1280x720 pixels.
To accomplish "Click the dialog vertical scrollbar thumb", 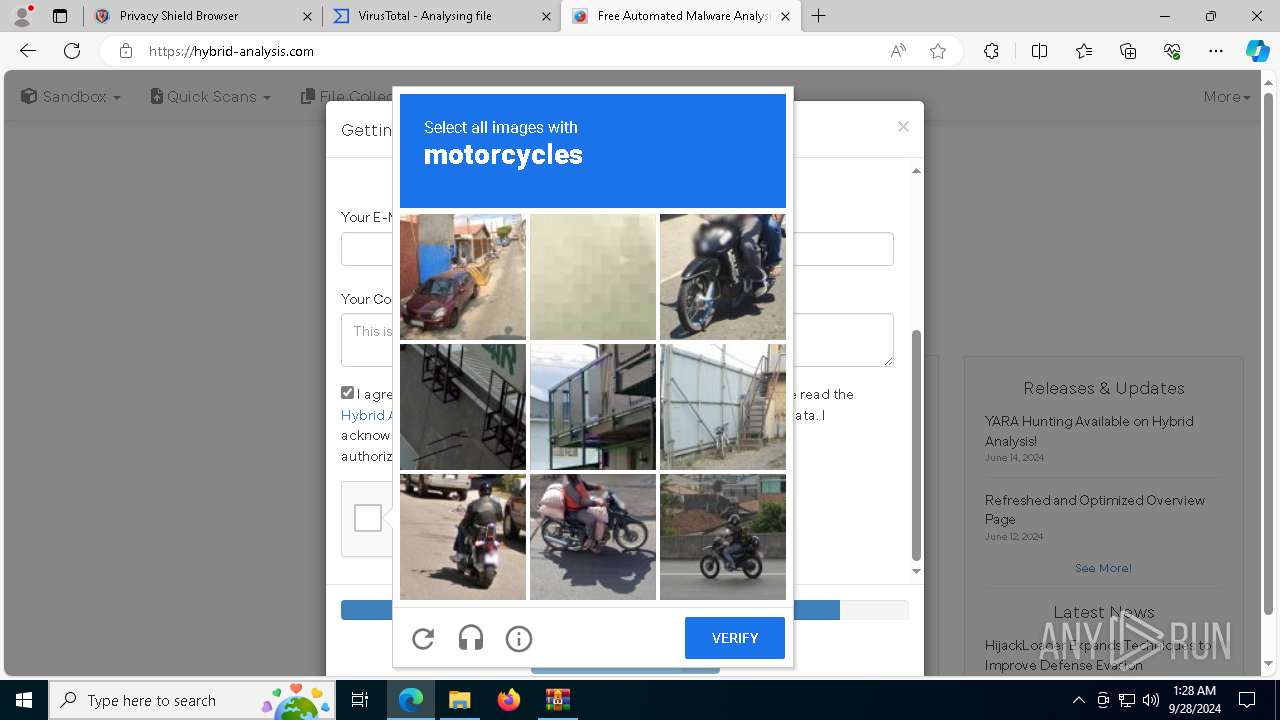I will click(916, 445).
